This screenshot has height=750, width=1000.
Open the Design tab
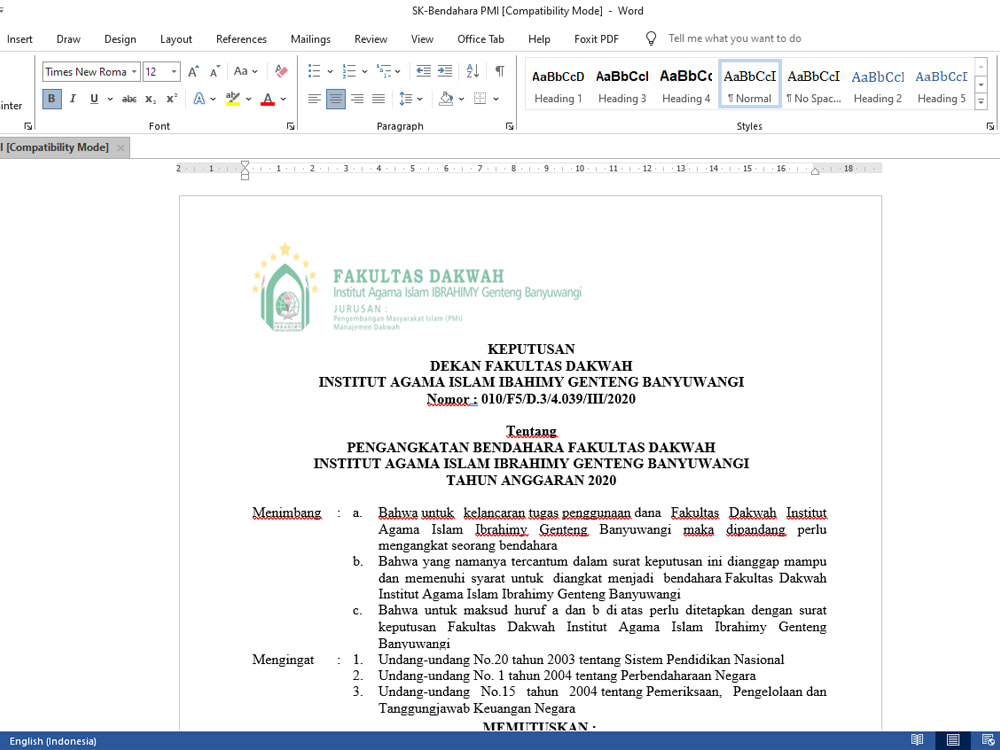click(x=120, y=39)
